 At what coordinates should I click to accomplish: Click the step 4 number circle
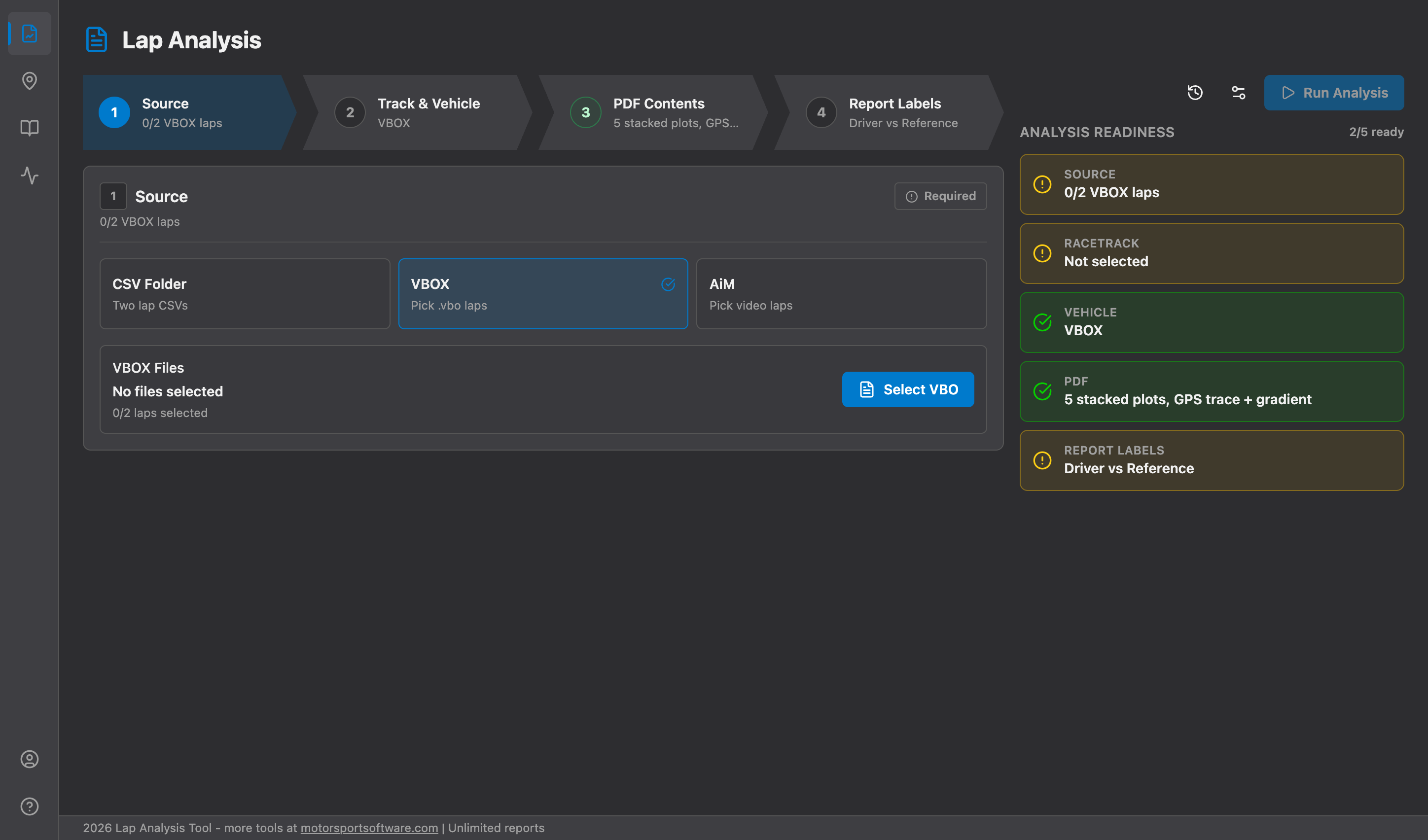pyautogui.click(x=821, y=112)
